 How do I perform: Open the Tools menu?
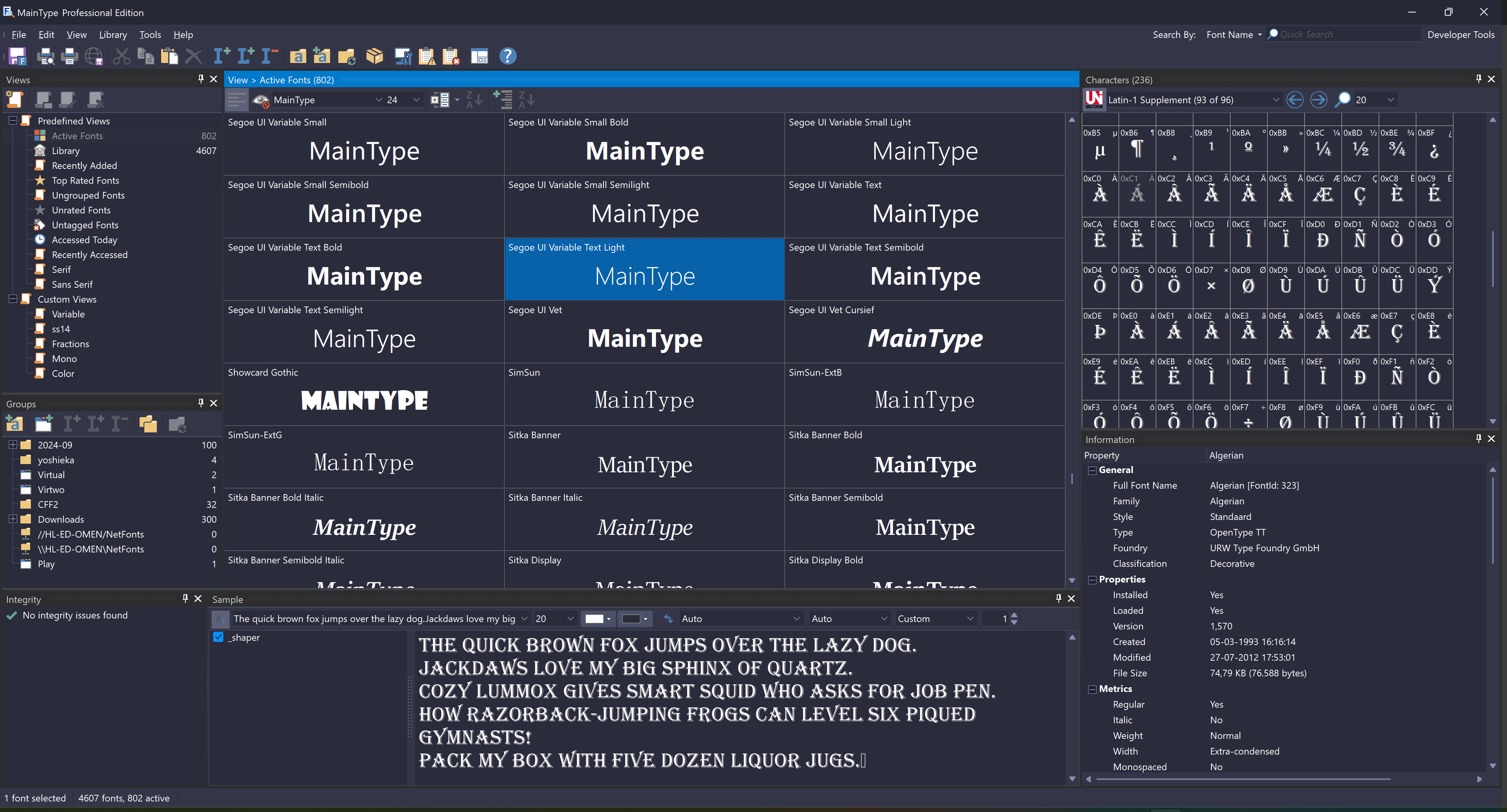[150, 34]
